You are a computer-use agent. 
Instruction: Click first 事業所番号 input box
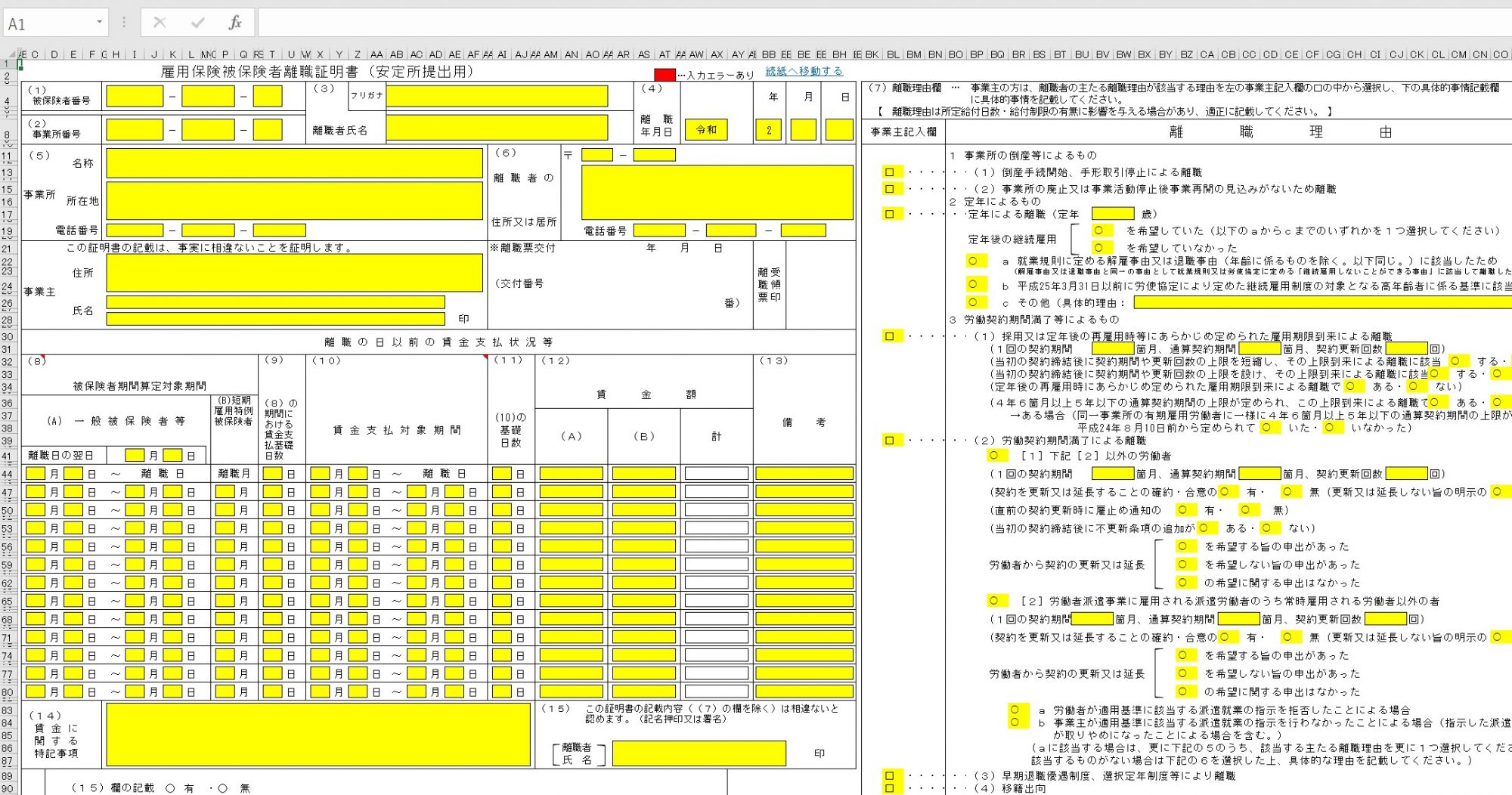[135, 129]
